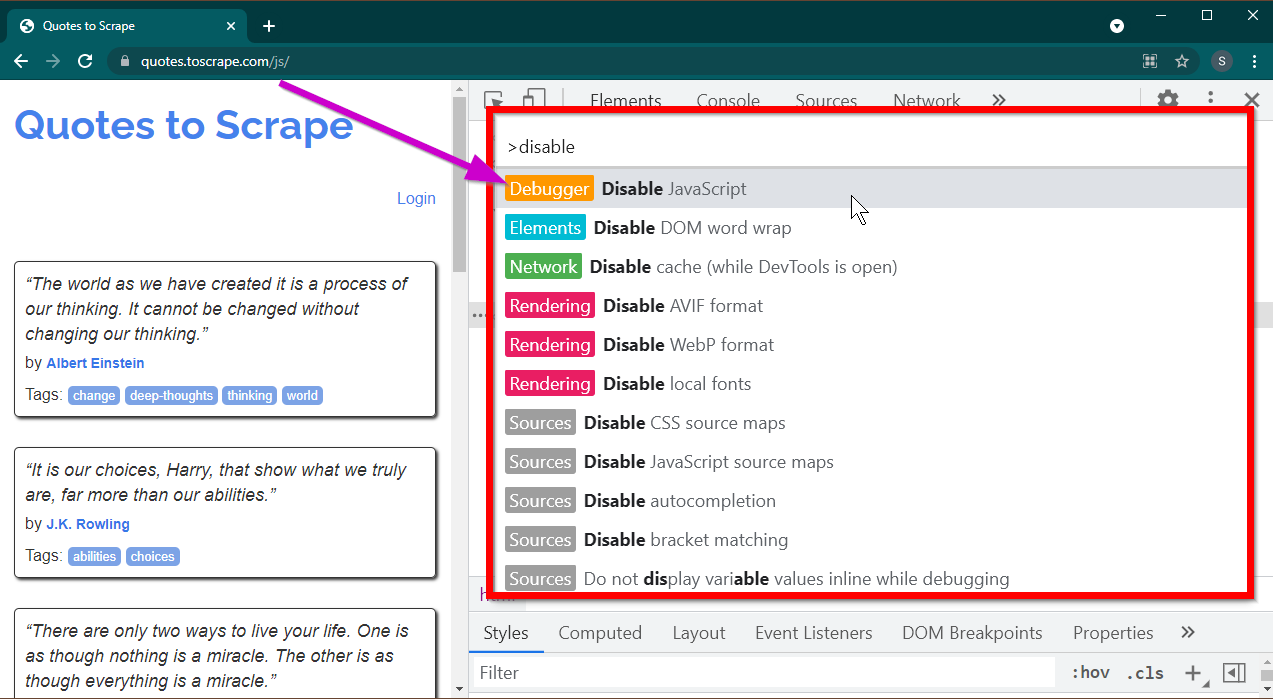Select Disable CSS source maps command
The width and height of the screenshot is (1273, 699).
872,423
